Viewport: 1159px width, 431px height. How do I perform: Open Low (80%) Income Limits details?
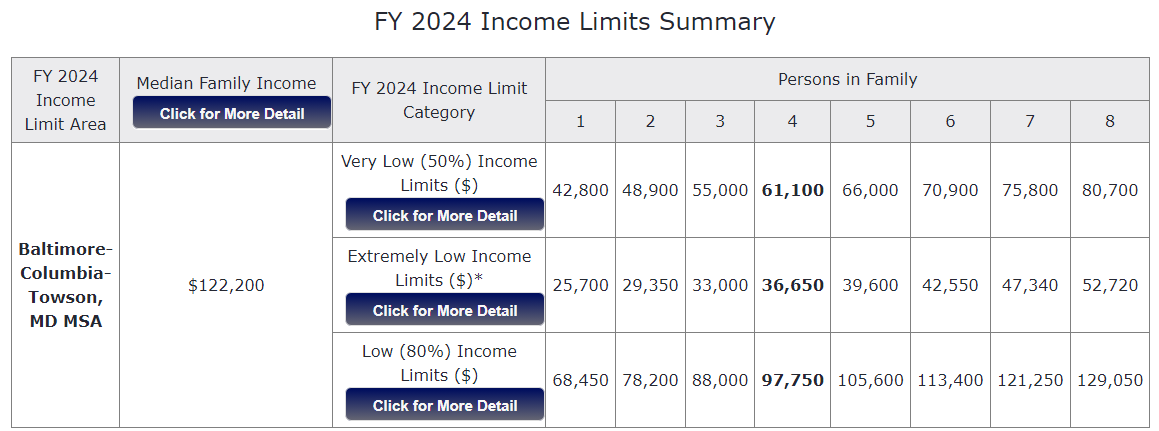[x=445, y=405]
